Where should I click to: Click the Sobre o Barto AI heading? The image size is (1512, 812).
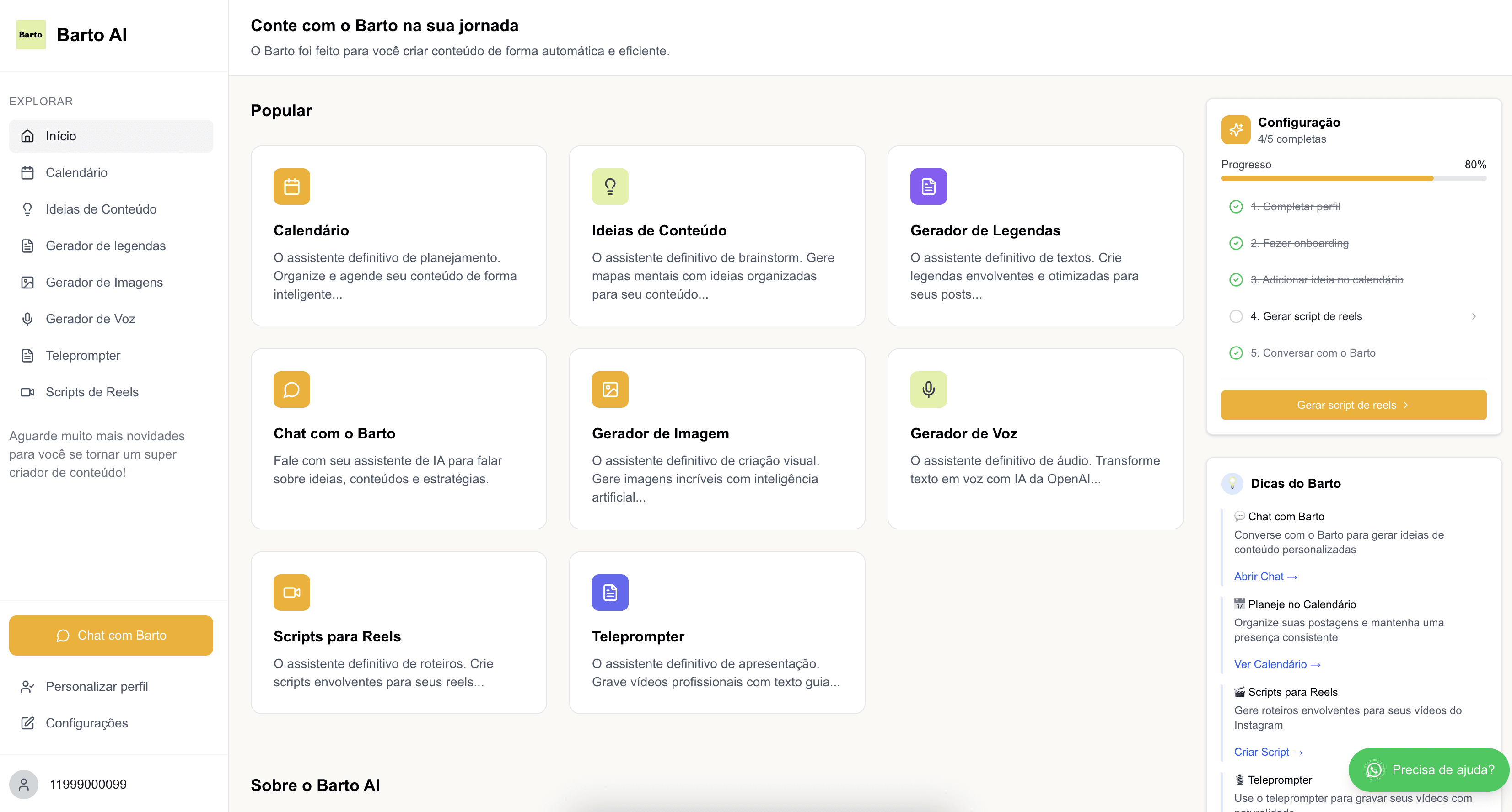point(315,785)
